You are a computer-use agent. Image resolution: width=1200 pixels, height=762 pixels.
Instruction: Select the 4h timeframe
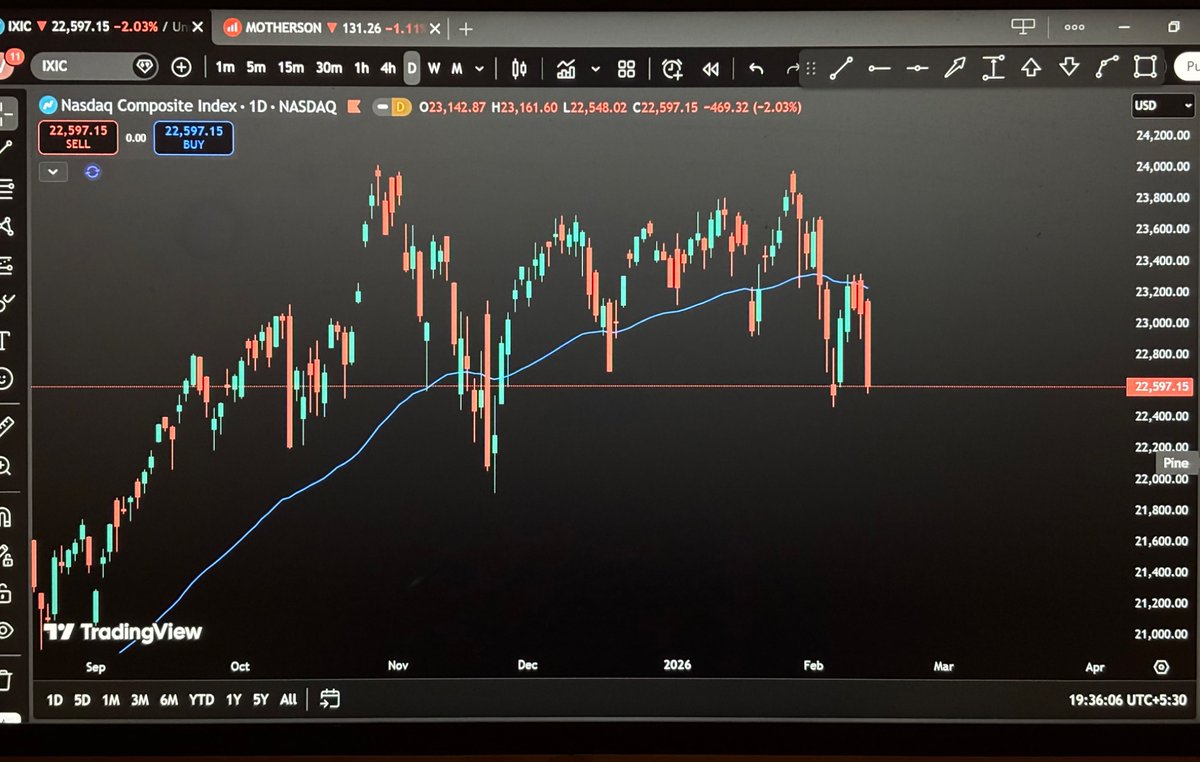tap(388, 68)
